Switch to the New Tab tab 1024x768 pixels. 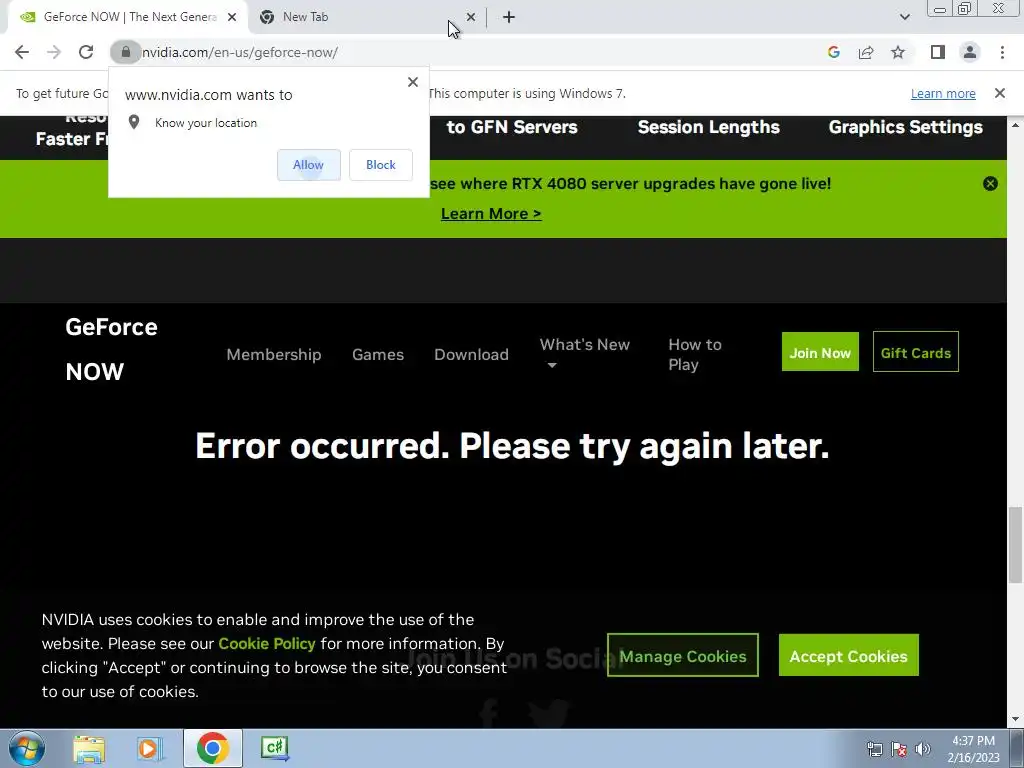click(x=366, y=17)
